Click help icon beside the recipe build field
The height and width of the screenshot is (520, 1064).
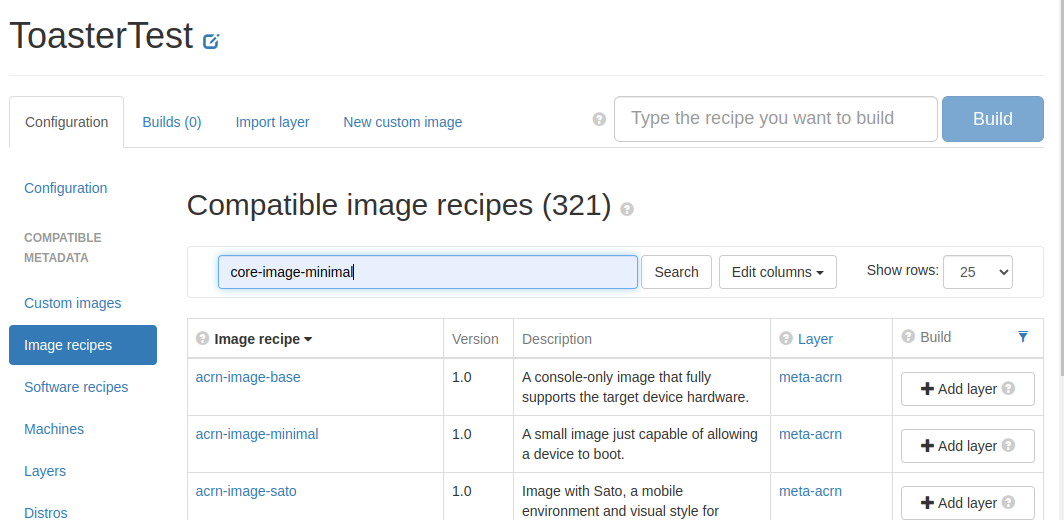tap(599, 119)
